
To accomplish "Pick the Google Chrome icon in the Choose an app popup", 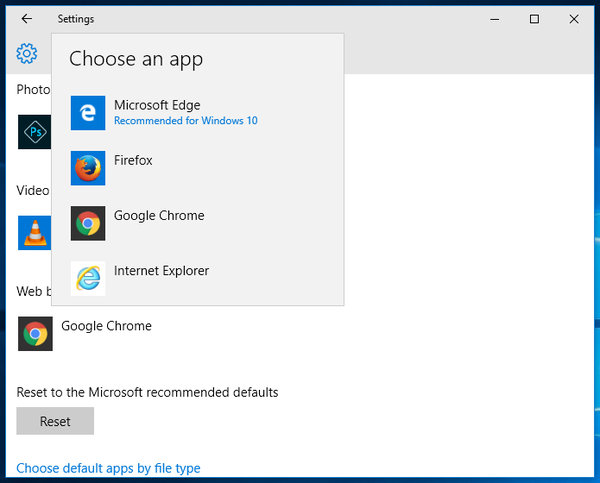I will (88, 223).
